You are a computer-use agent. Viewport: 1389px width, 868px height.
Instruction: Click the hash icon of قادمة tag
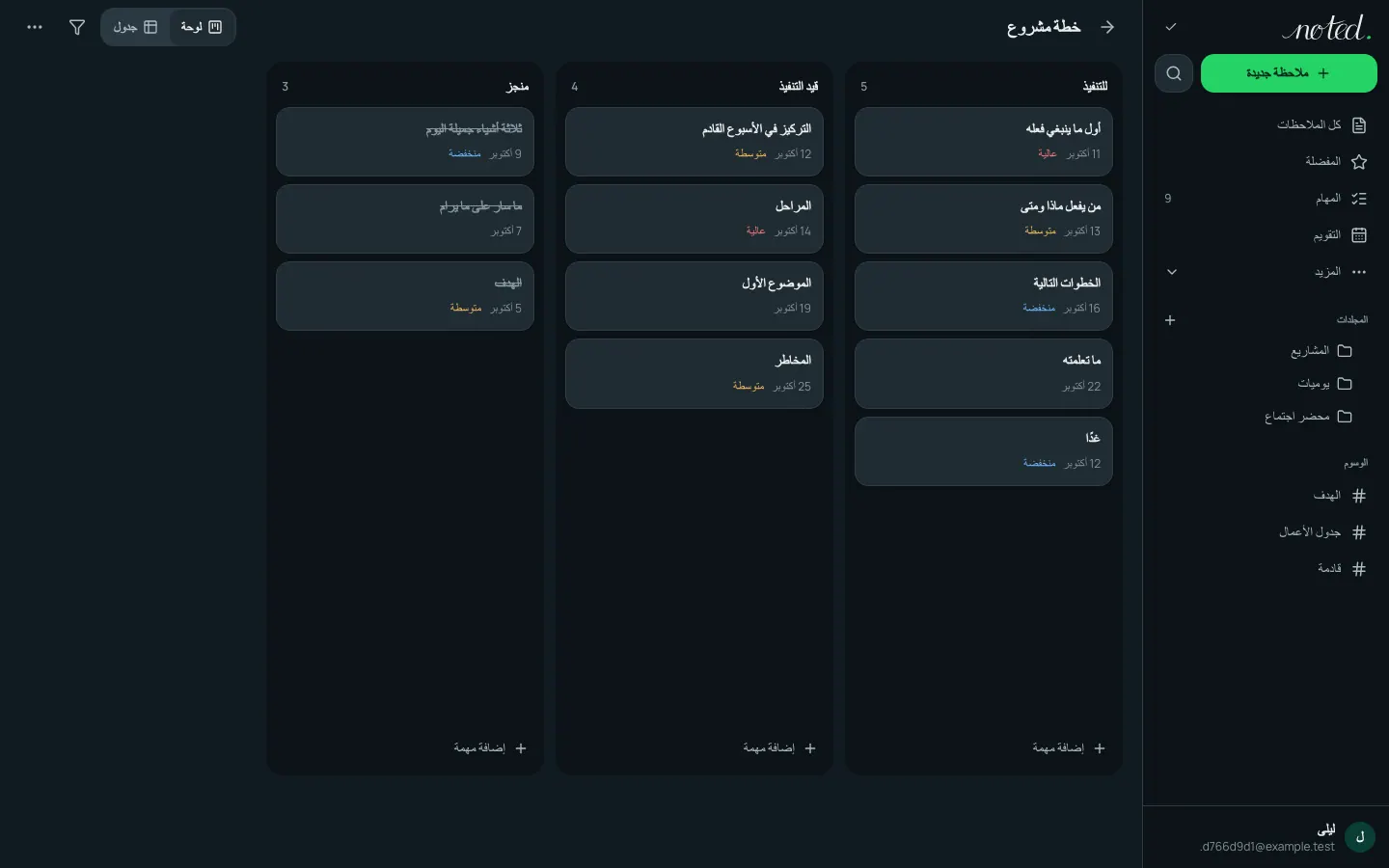(1359, 569)
